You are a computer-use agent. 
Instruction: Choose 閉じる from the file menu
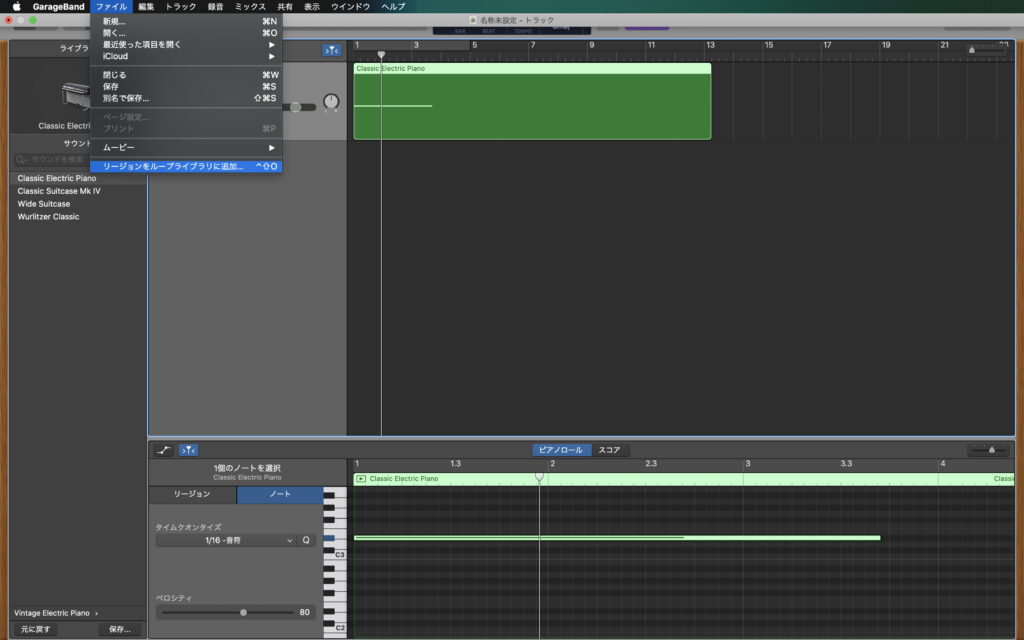[186, 74]
